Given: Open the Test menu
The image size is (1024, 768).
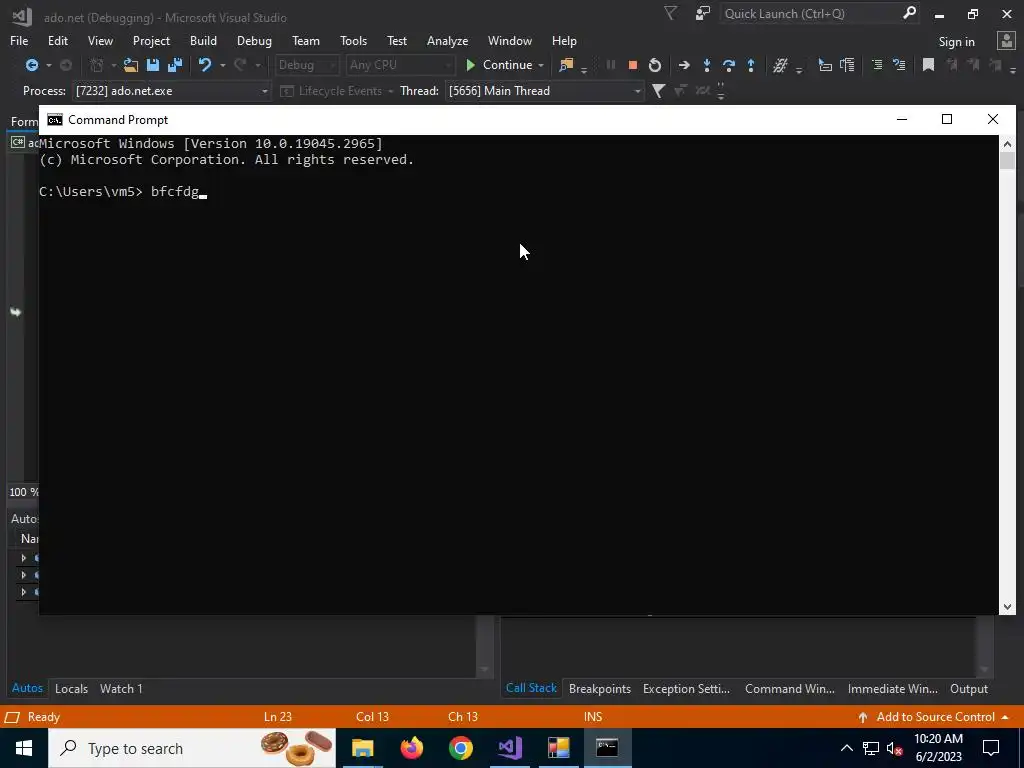Looking at the screenshot, I should pyautogui.click(x=396, y=40).
